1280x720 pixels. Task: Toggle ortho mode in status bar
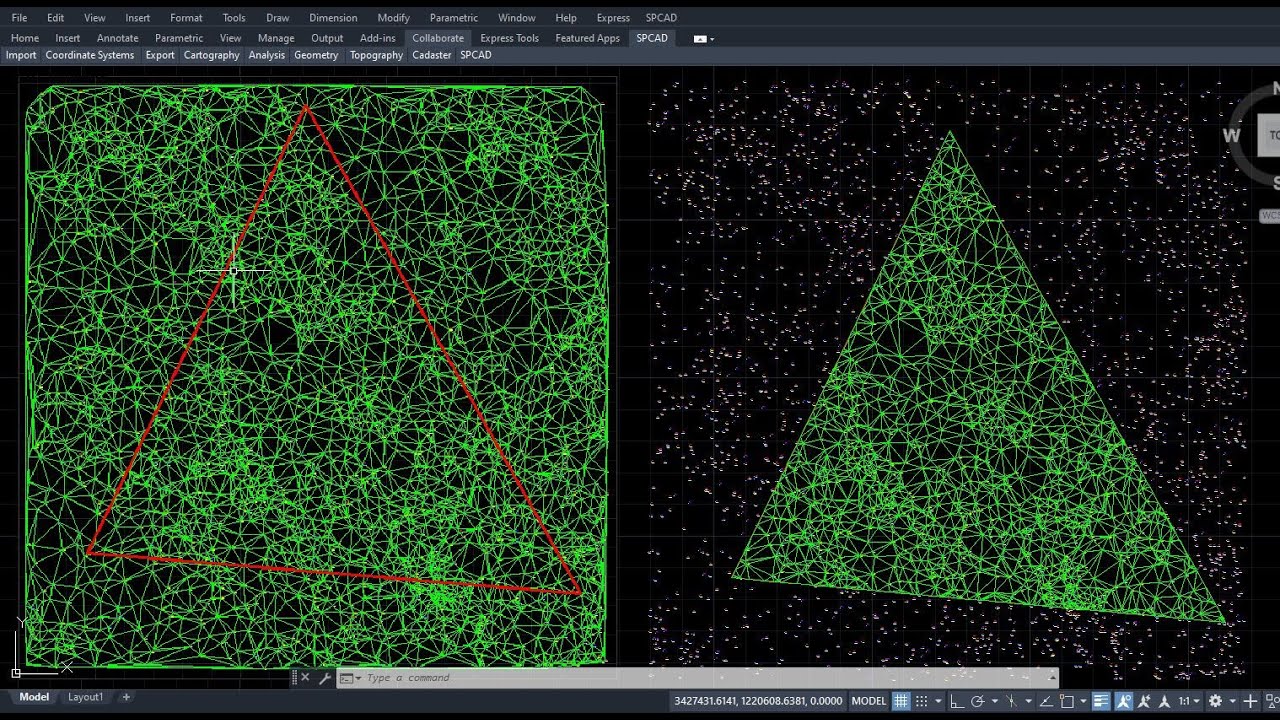pos(957,701)
